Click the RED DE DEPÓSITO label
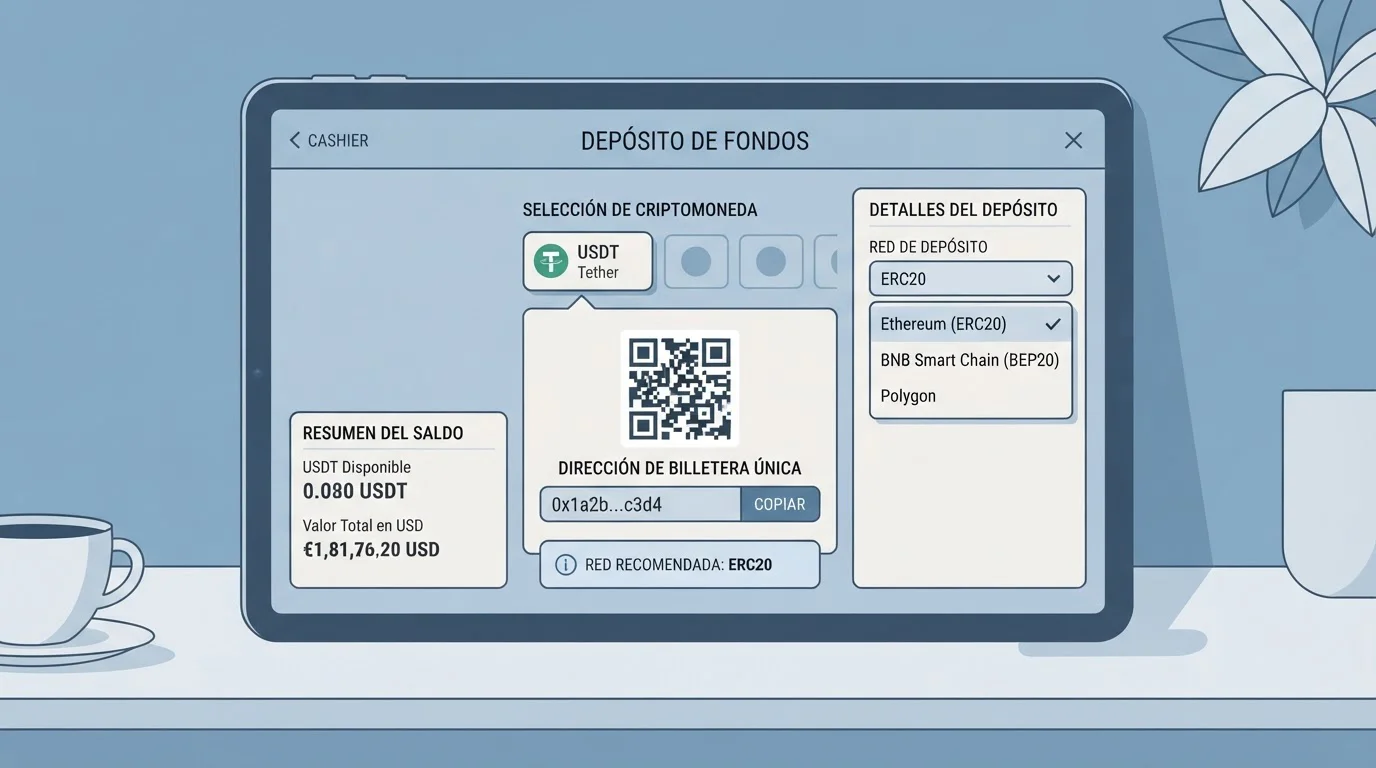This screenshot has width=1376, height=768. pos(928,247)
